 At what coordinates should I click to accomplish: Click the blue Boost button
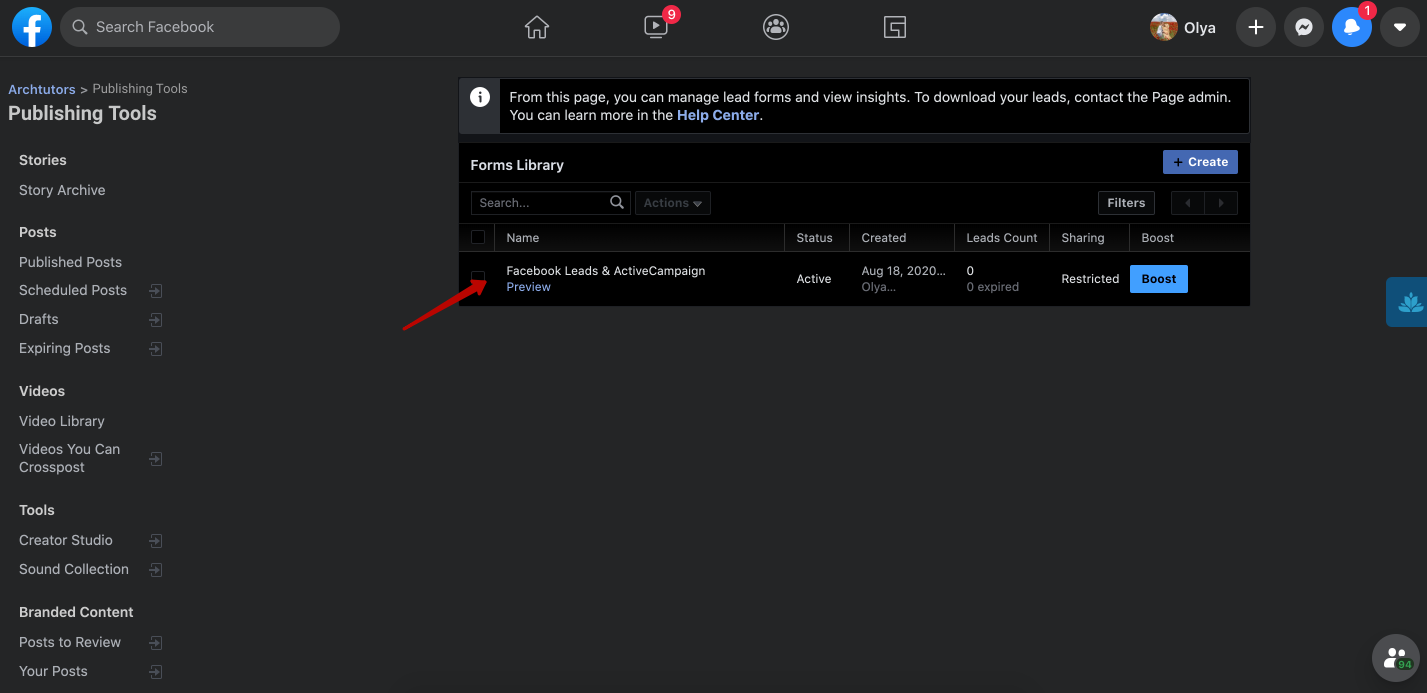1159,279
